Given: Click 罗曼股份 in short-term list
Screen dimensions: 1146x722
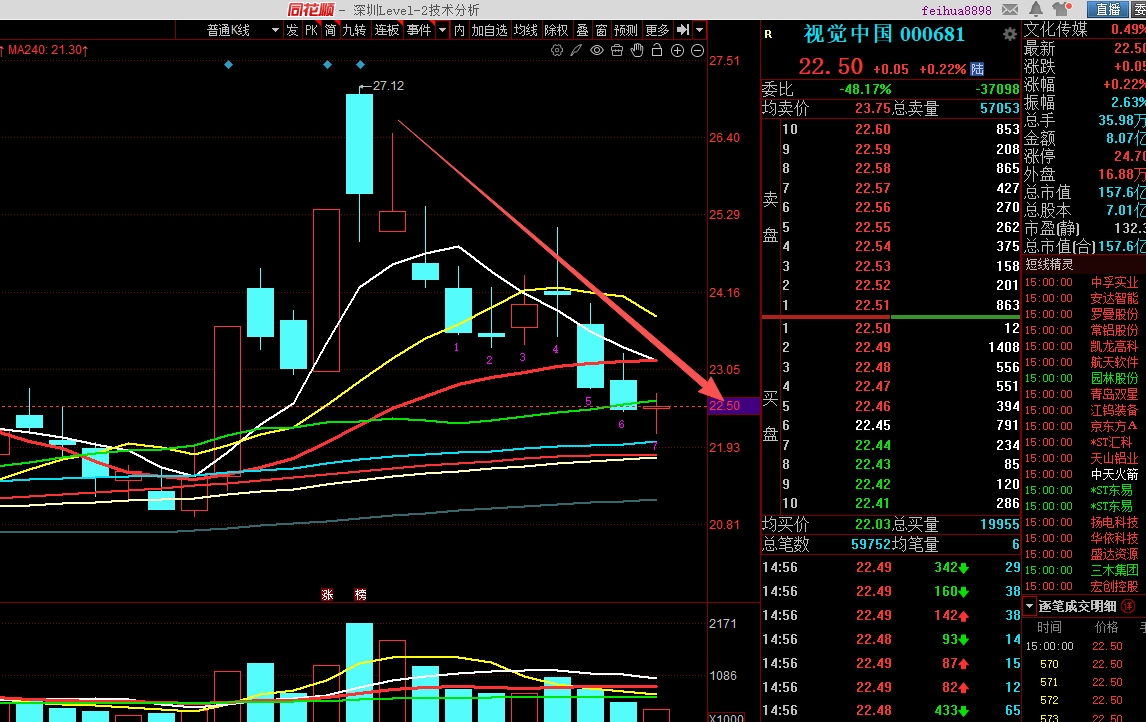Looking at the screenshot, I should 1115,314.
